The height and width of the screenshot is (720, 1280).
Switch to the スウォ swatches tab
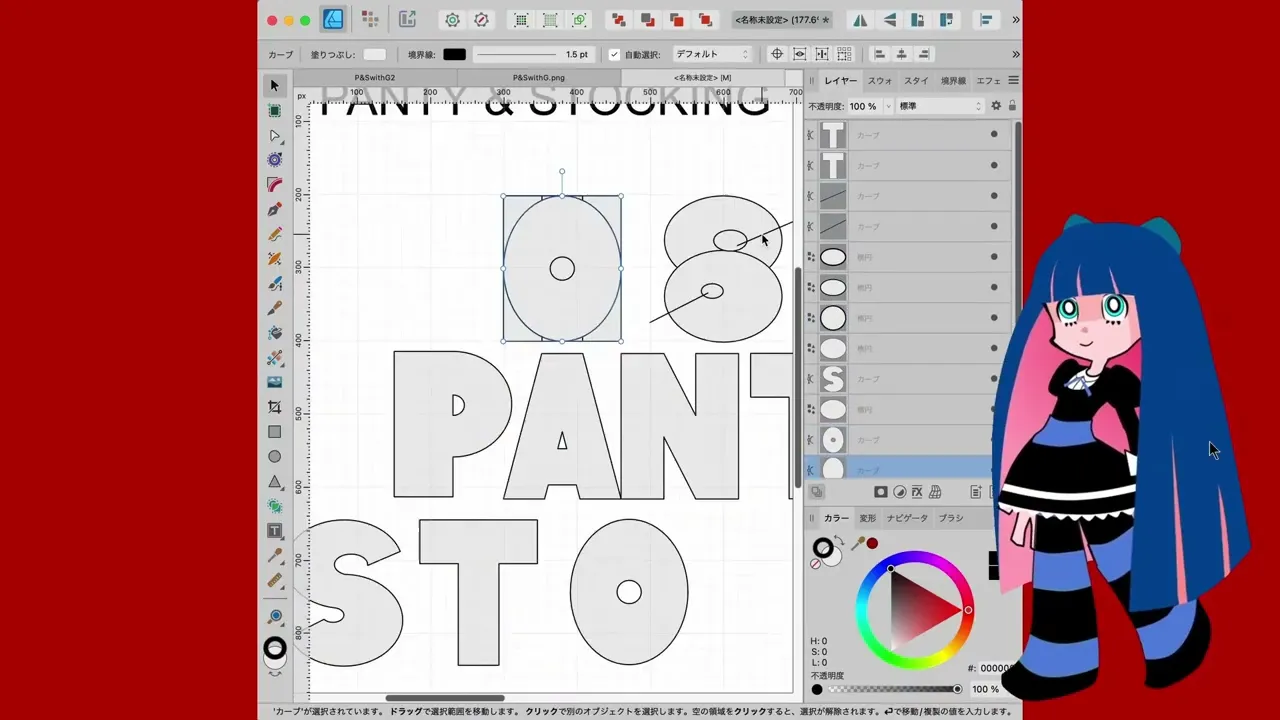click(880, 80)
